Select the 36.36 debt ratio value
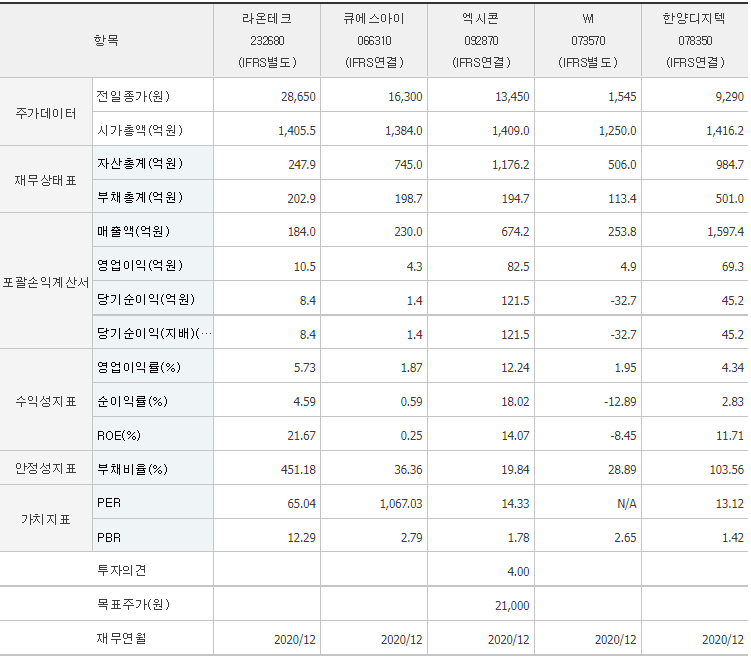Viewport: 751px width, 657px height. [x=408, y=470]
